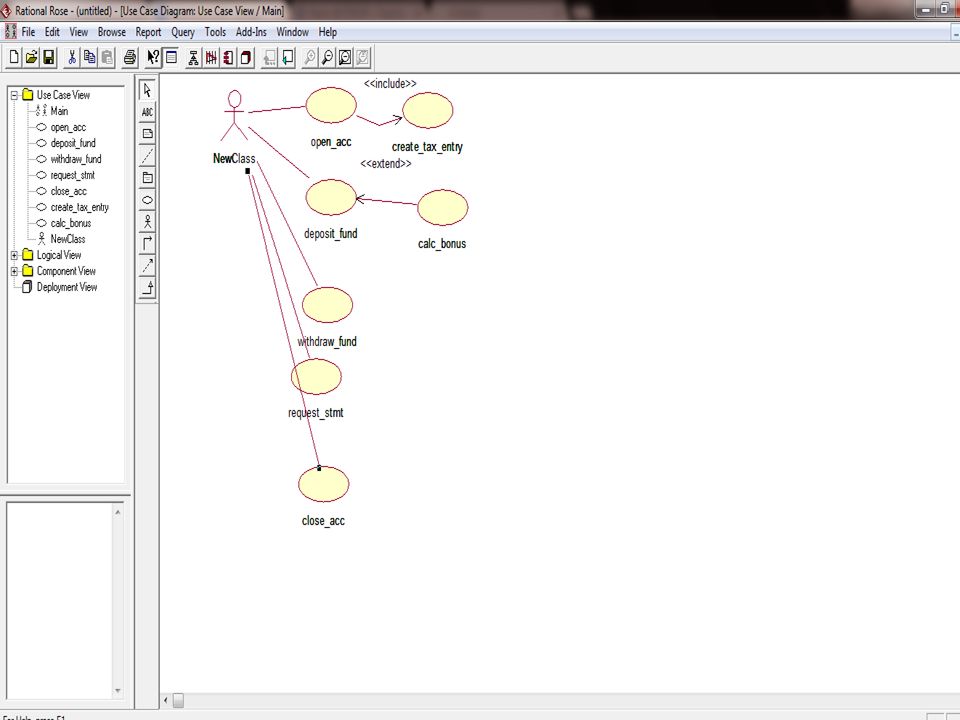Click the Browse Parent toolbar icon
Image resolution: width=960 pixels, height=720 pixels.
pyautogui.click(x=269, y=58)
